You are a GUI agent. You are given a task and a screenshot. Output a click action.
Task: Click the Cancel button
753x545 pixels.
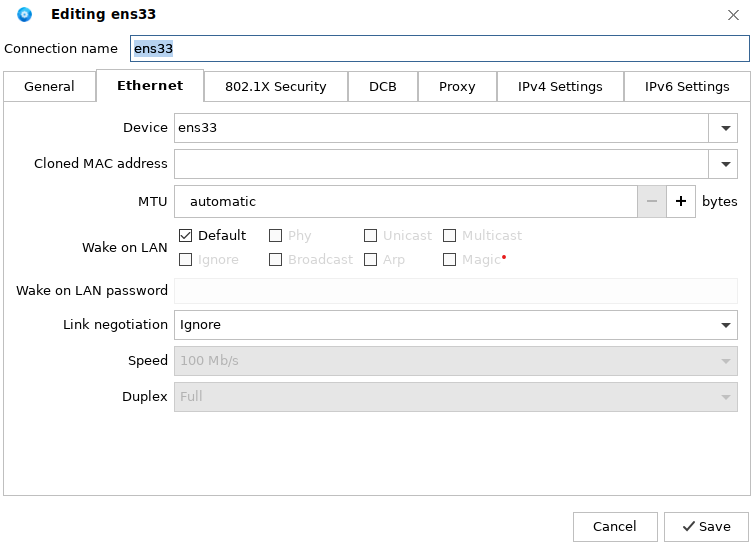tap(614, 527)
